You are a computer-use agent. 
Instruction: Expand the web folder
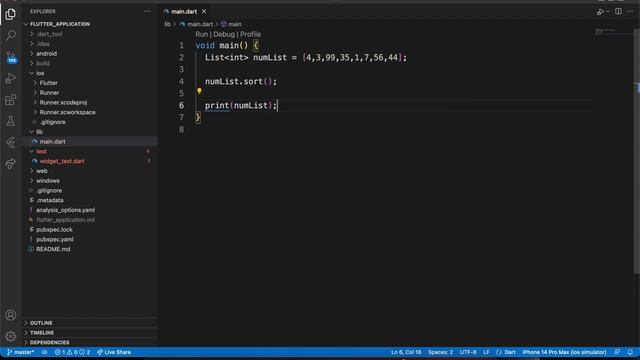coord(42,171)
